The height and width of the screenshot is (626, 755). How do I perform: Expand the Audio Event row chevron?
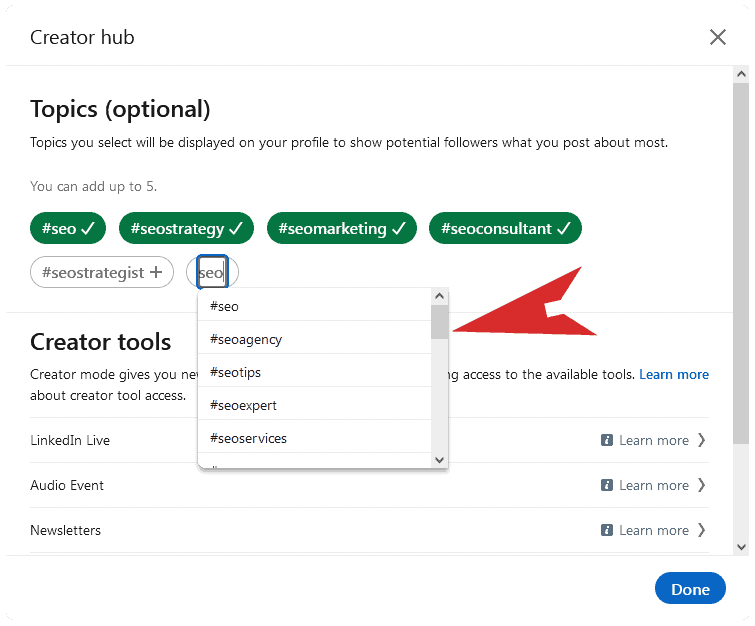pyautogui.click(x=702, y=485)
